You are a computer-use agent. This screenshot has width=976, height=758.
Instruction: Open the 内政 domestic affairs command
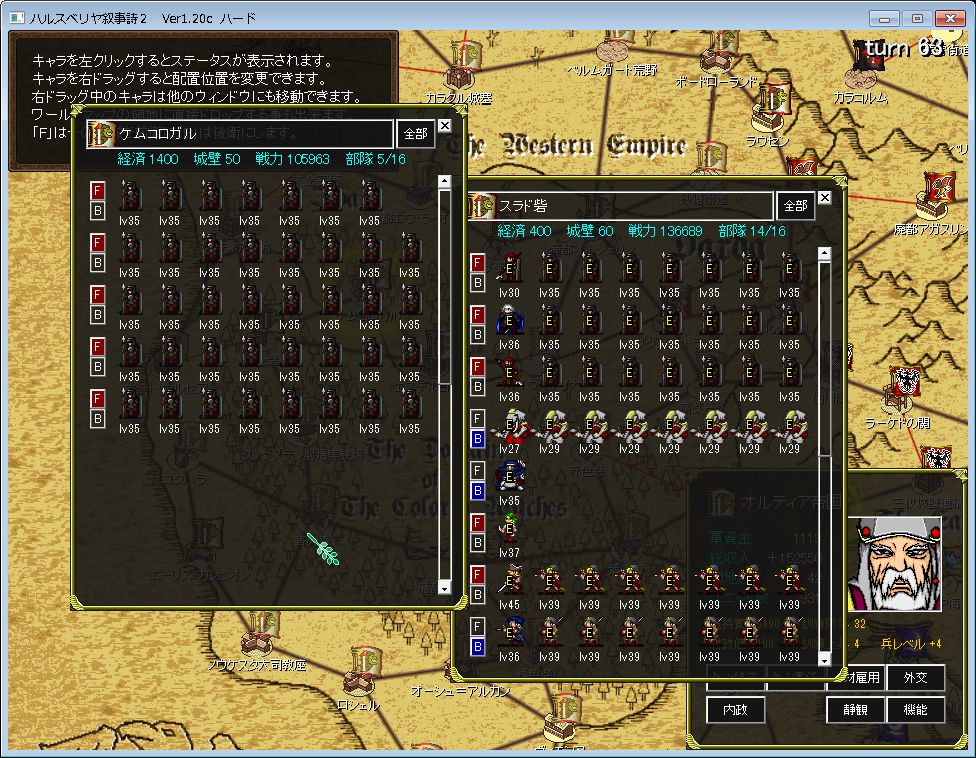coord(736,709)
